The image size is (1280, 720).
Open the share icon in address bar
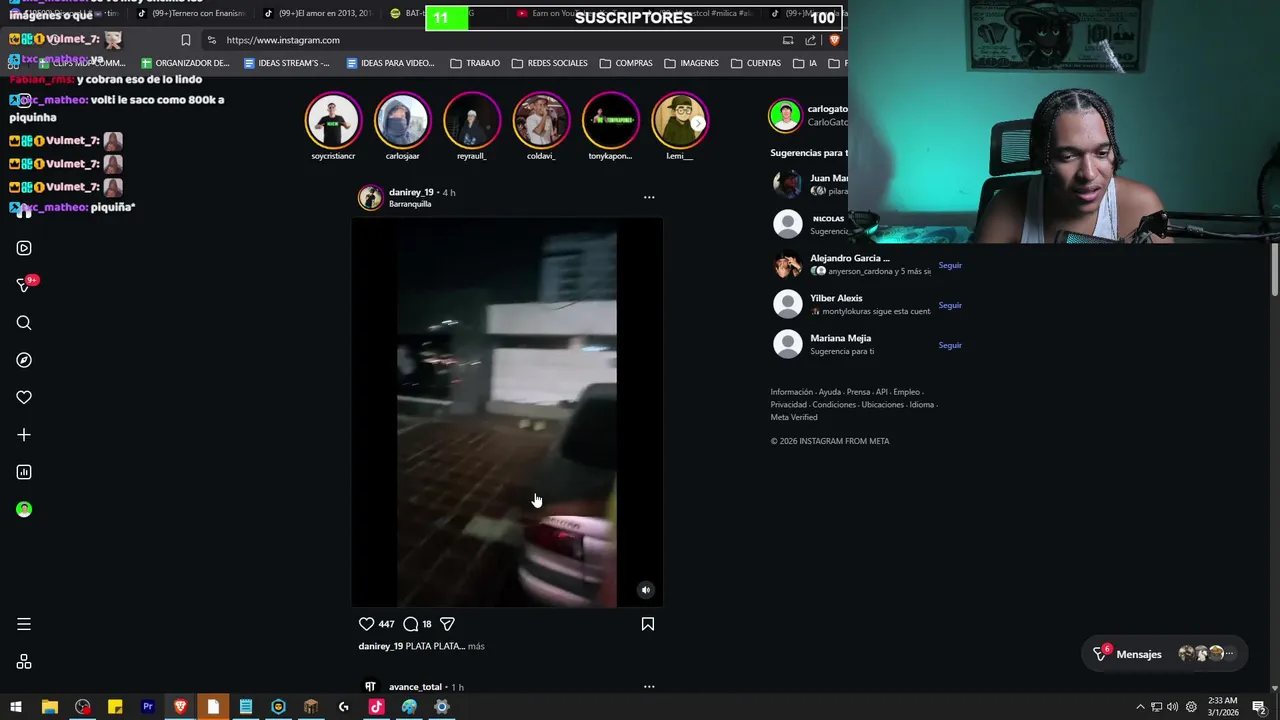[811, 40]
